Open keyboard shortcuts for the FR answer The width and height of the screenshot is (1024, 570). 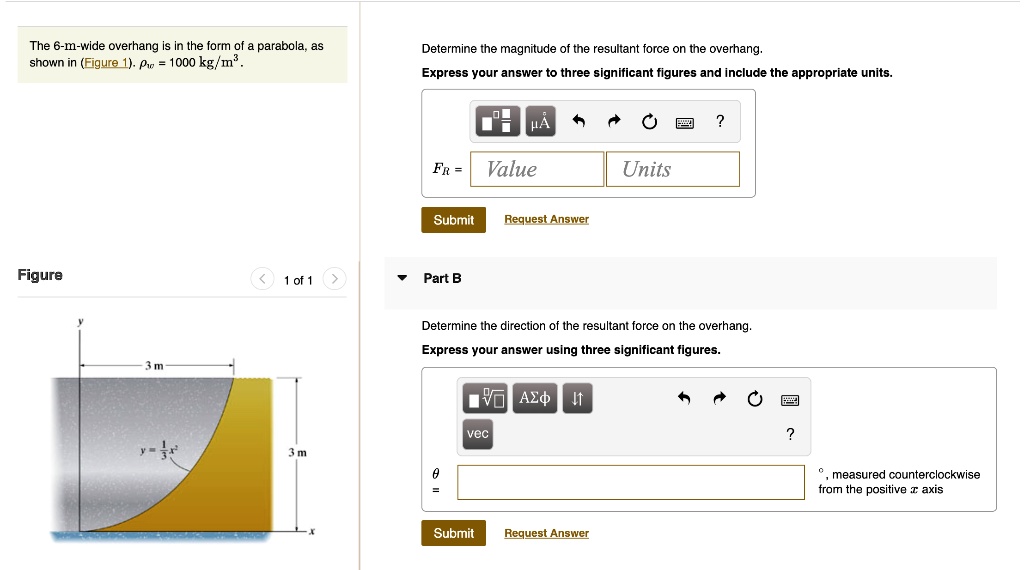point(685,123)
